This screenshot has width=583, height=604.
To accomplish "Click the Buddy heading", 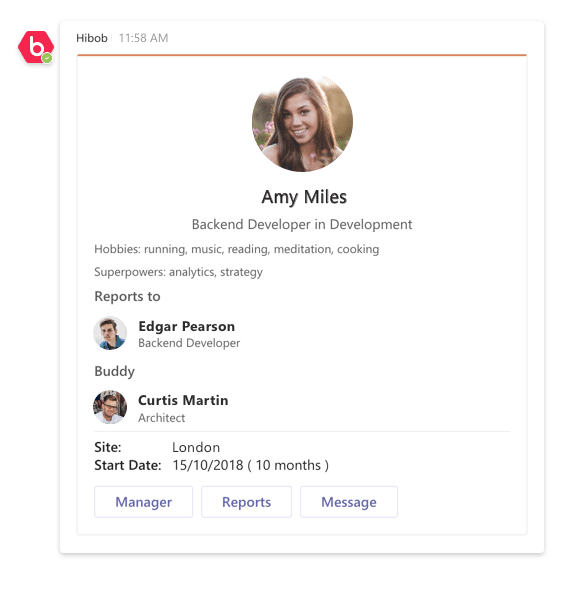I will (114, 371).
